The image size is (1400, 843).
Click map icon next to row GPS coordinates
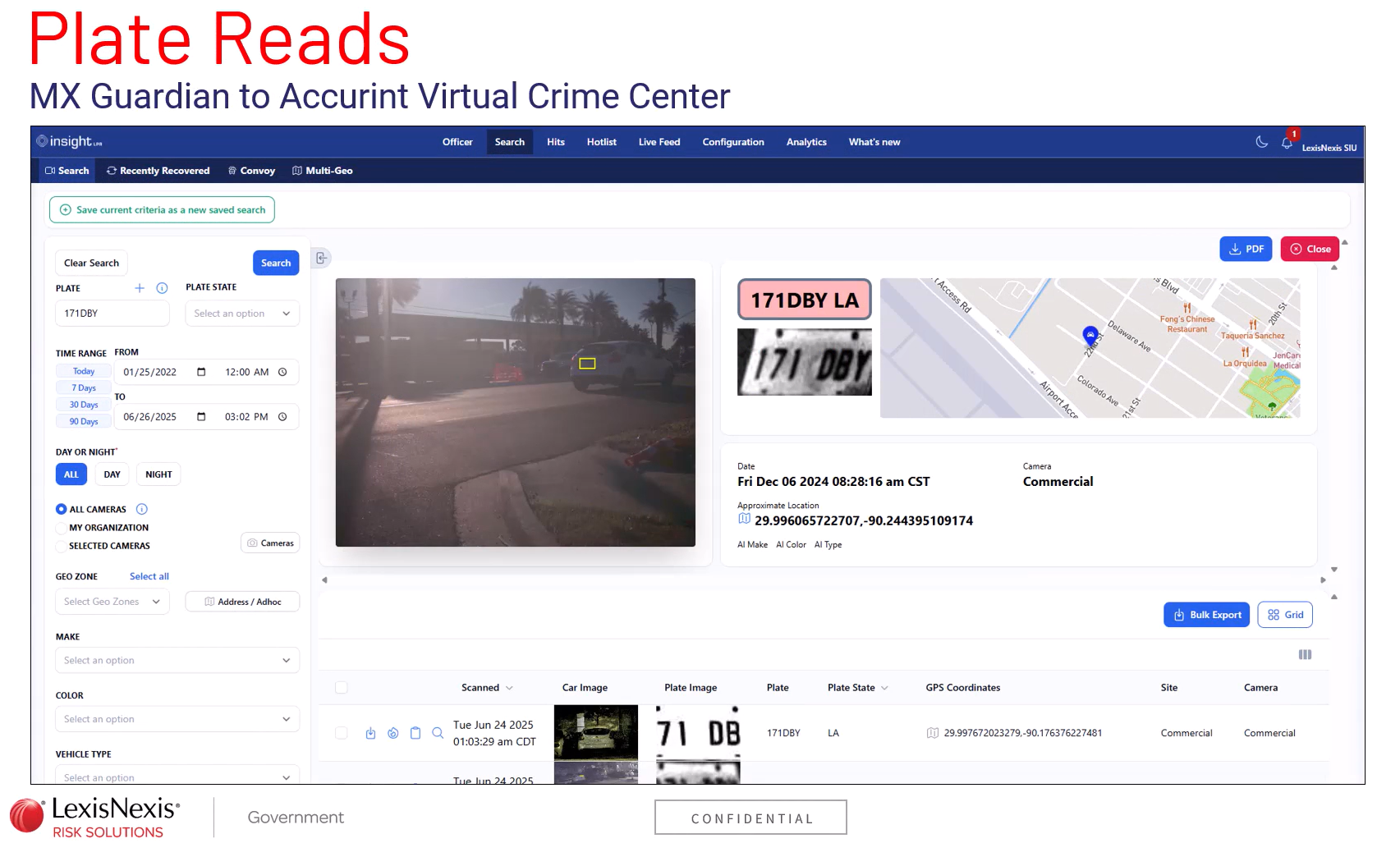(933, 733)
